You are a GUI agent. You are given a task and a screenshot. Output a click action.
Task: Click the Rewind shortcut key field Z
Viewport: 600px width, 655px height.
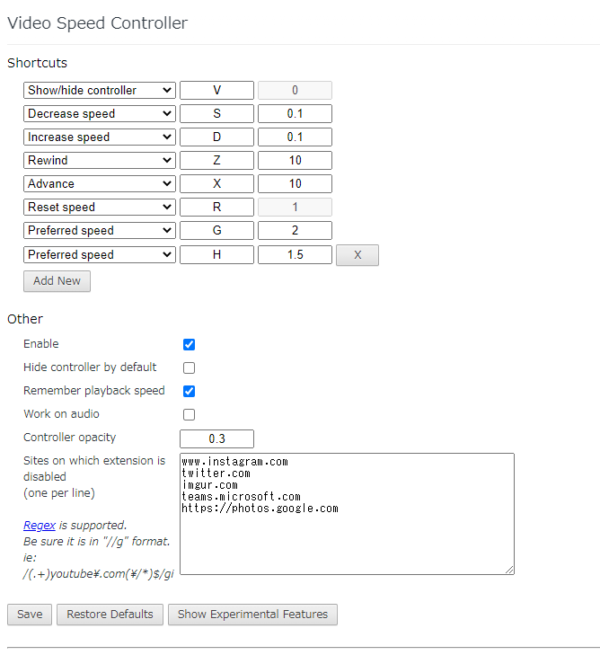217,161
